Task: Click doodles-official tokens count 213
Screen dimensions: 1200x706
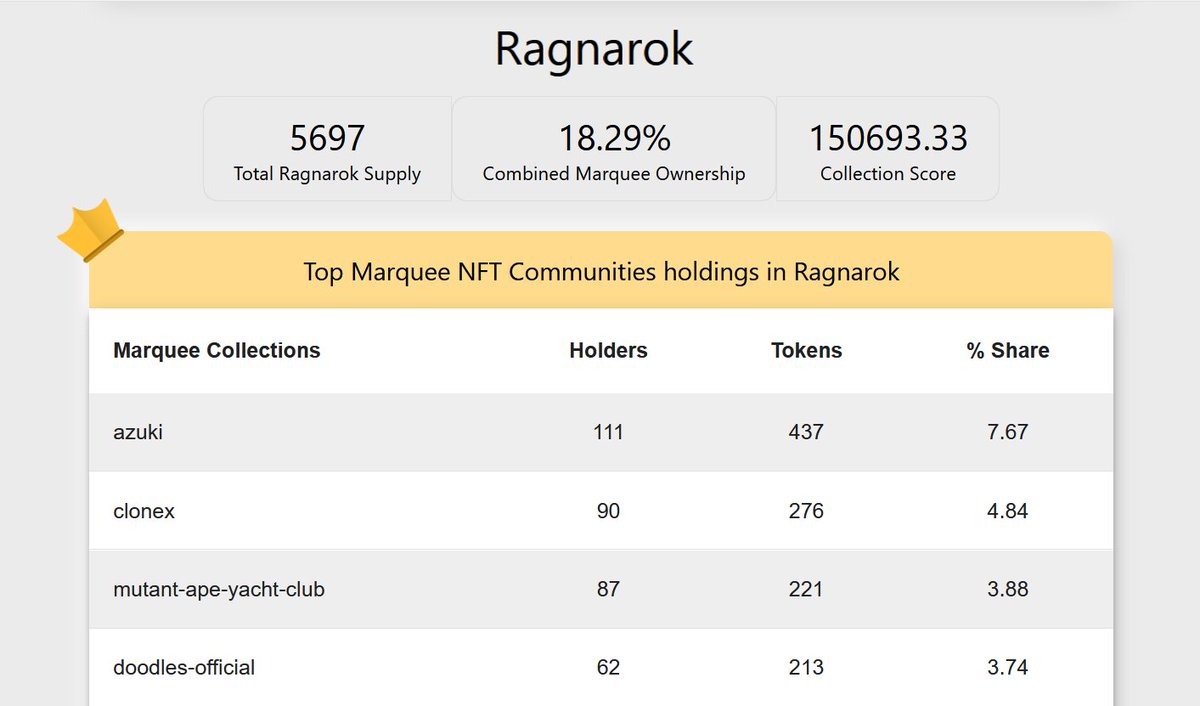Action: click(x=806, y=667)
